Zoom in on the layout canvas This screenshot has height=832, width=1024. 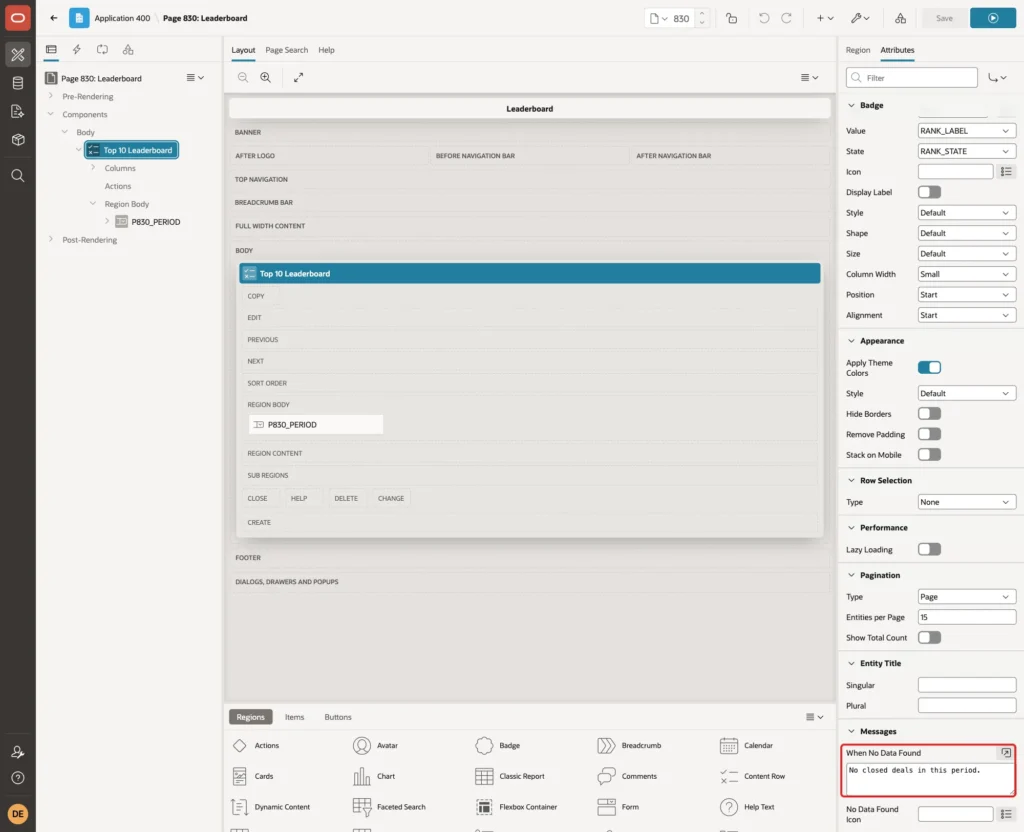(266, 77)
